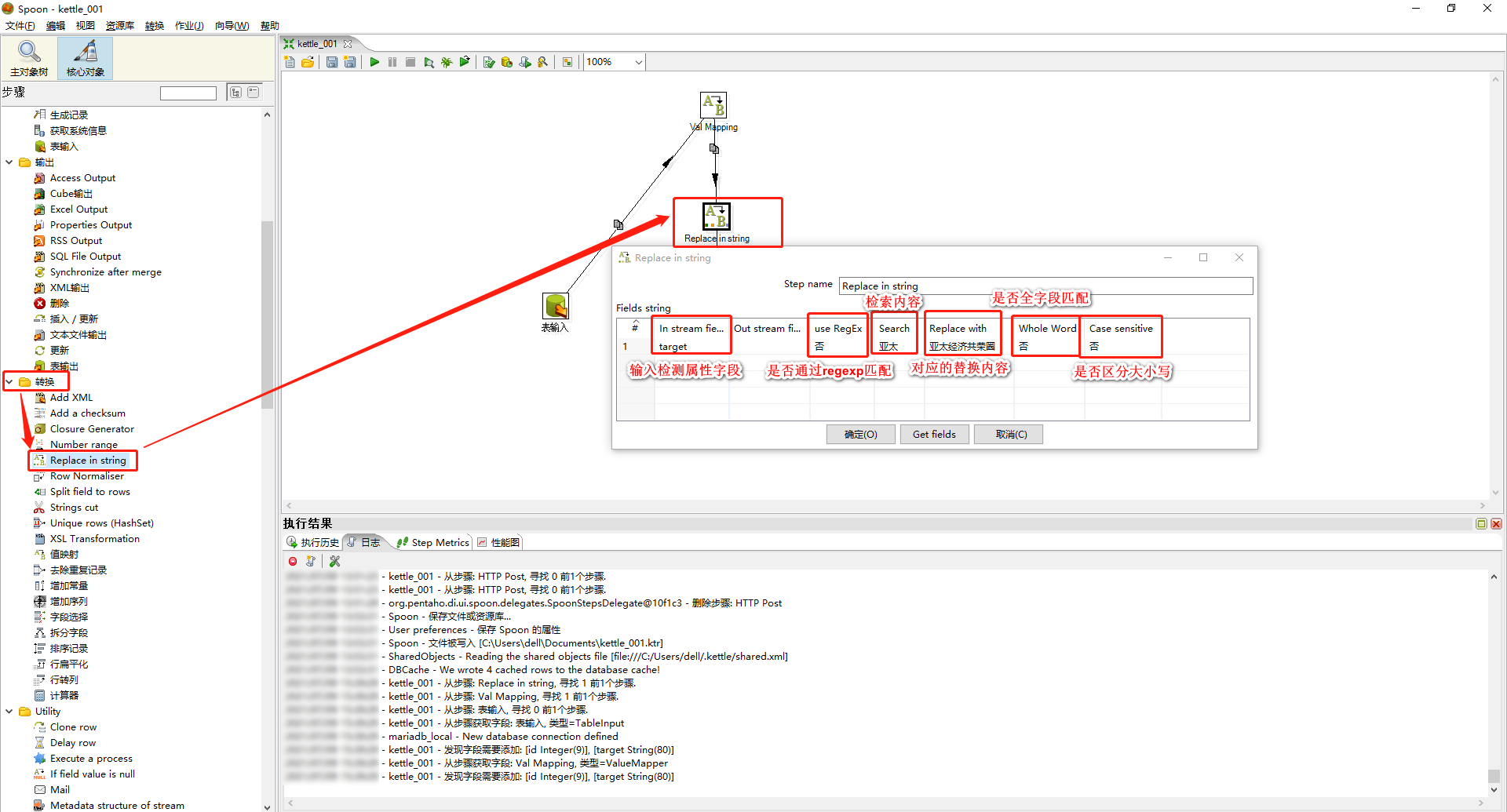Preview the transformation with the magnifier icon
The height and width of the screenshot is (812, 1507).
coord(429,62)
